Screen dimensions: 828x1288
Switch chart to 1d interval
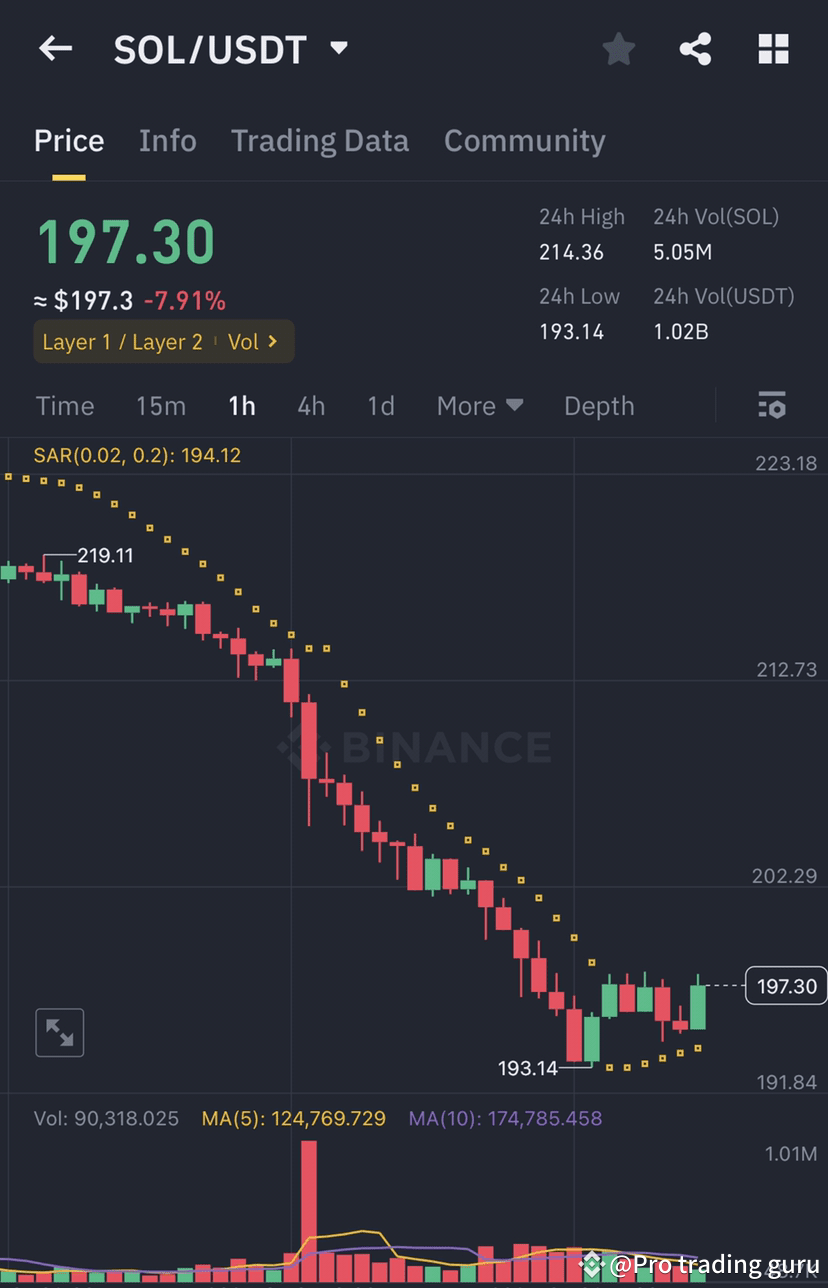[x=380, y=405]
